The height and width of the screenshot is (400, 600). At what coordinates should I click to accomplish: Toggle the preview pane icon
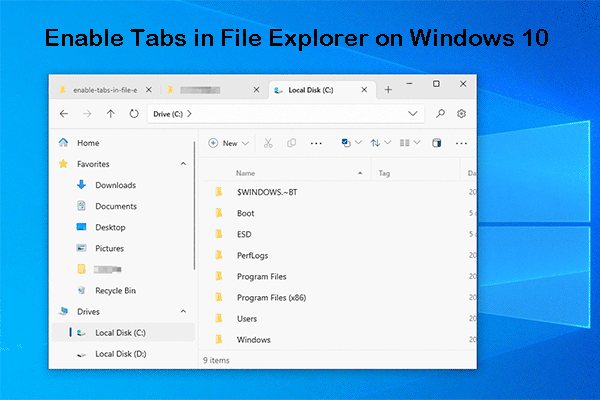click(x=437, y=143)
